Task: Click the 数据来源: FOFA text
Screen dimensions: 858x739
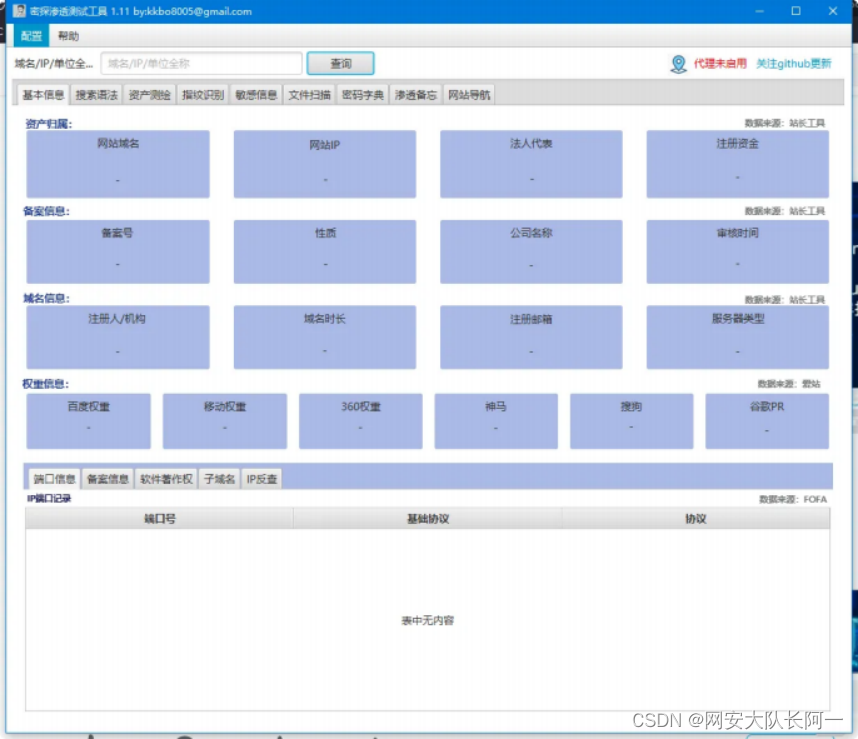Action: tap(793, 499)
